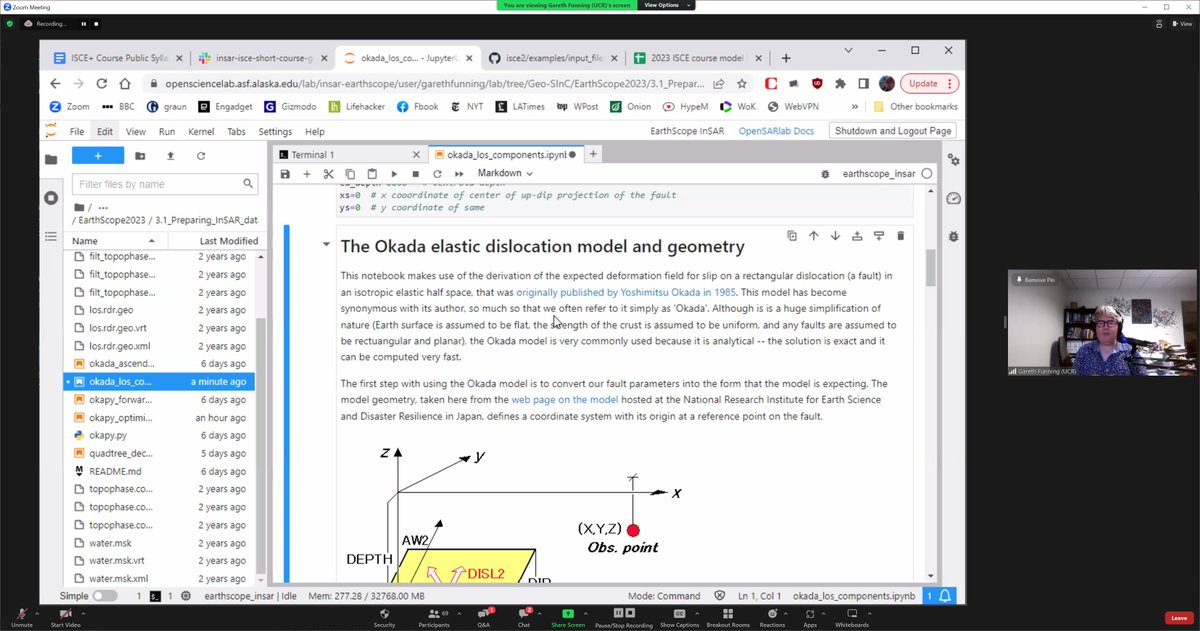1200x631 pixels.
Task: Save the notebook with the disk icon
Action: click(x=285, y=174)
